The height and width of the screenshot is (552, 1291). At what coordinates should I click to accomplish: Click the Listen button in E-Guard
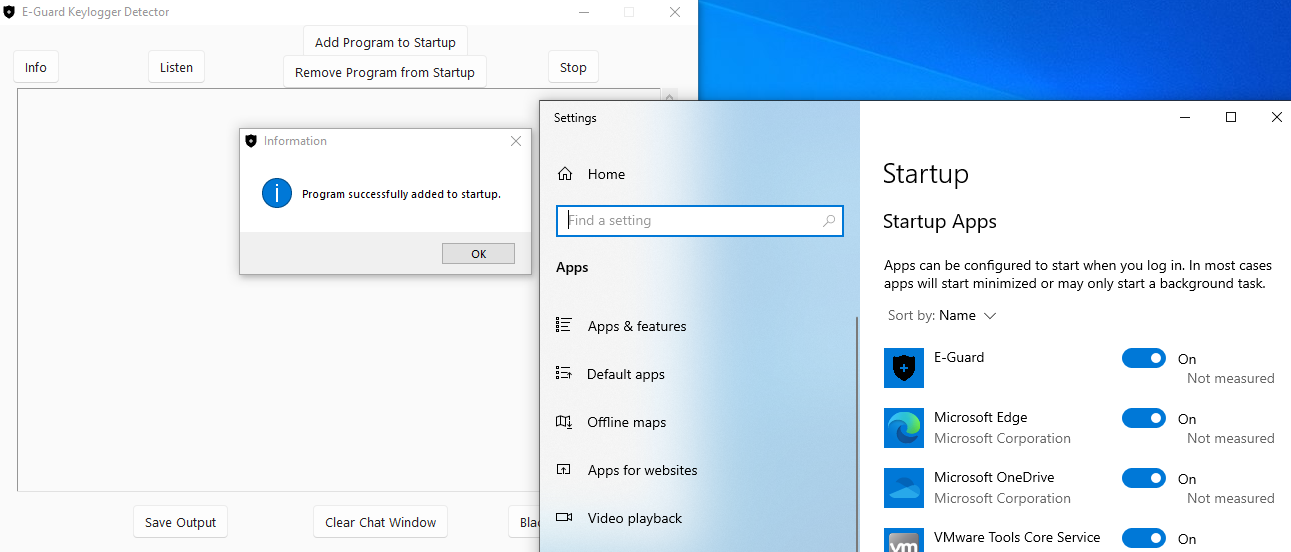click(x=177, y=67)
